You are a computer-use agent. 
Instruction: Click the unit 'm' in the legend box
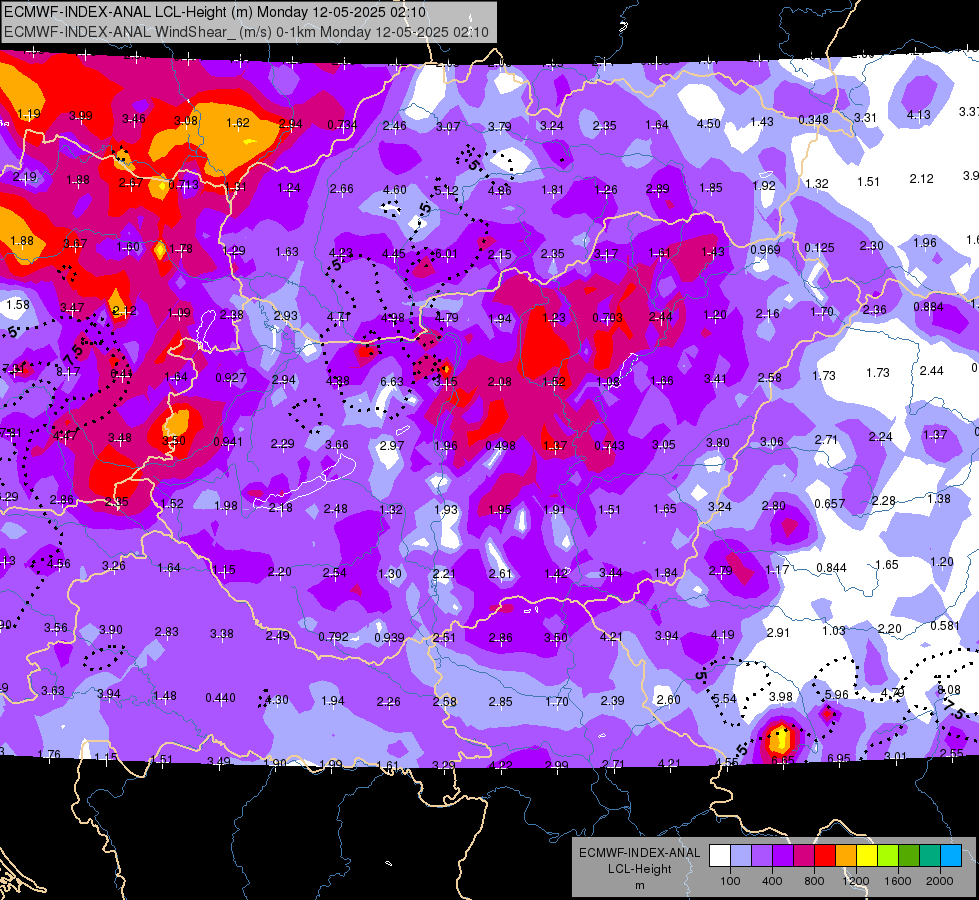(x=639, y=886)
